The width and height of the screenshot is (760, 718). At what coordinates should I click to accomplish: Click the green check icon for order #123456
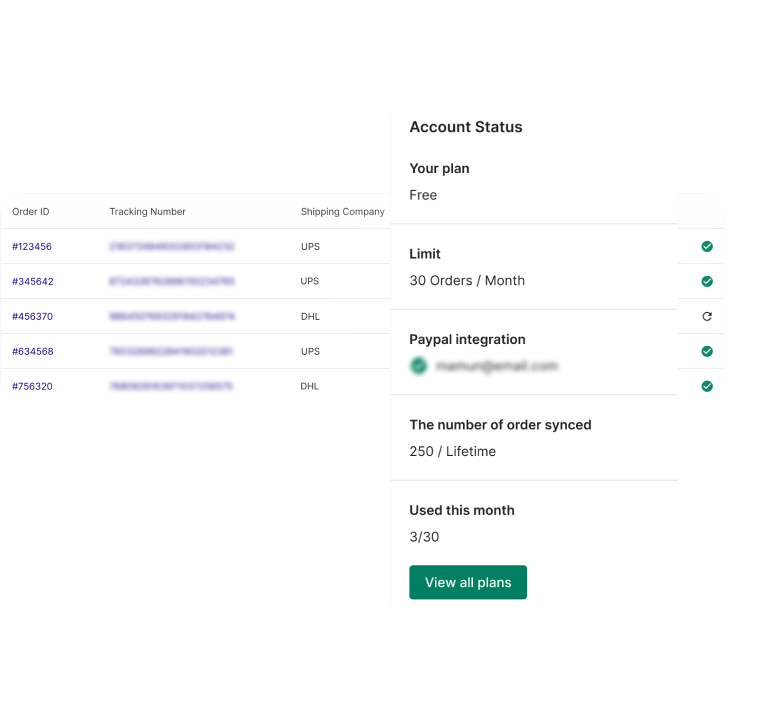707,246
